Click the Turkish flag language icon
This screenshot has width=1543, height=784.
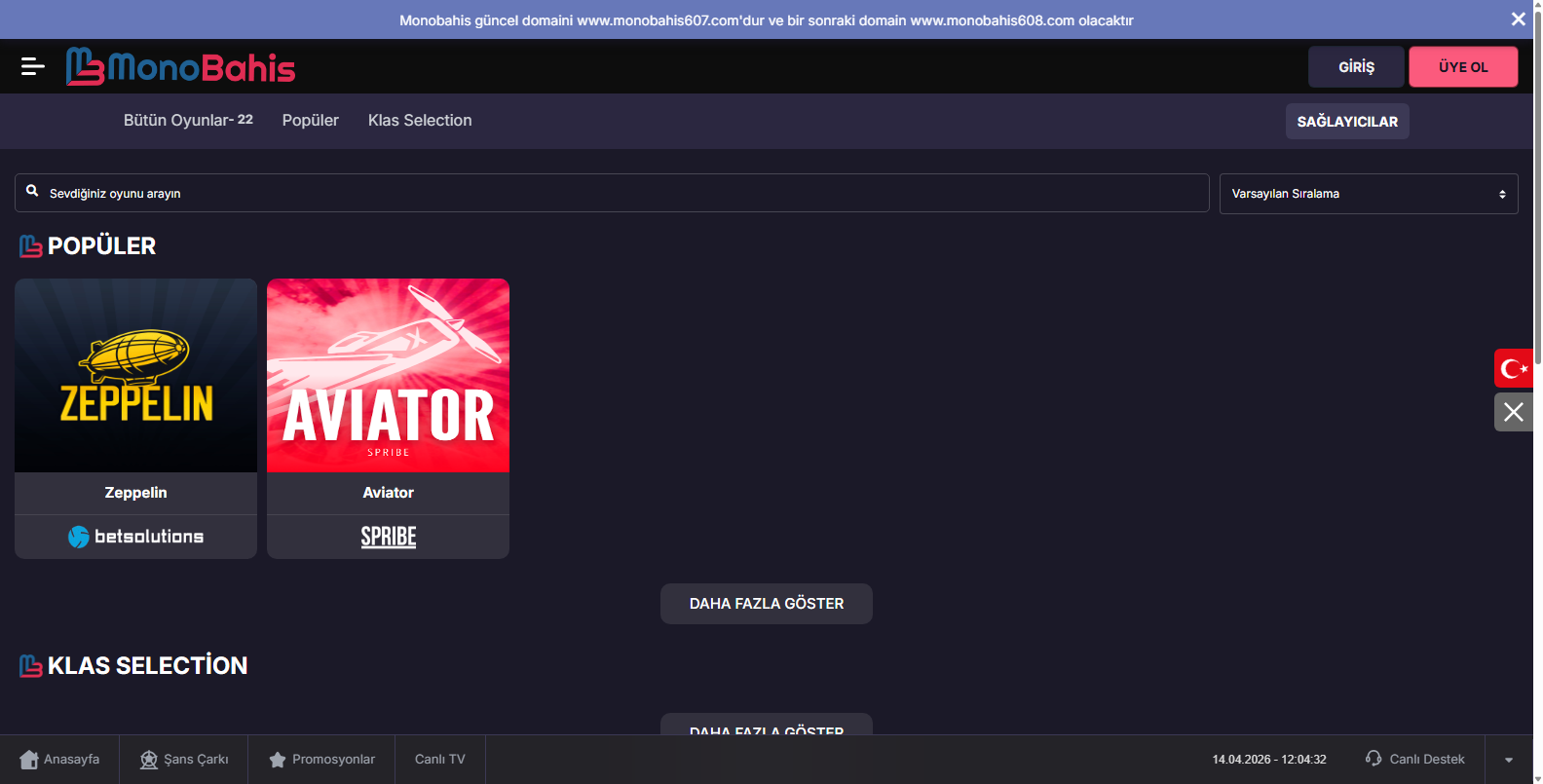1514,368
